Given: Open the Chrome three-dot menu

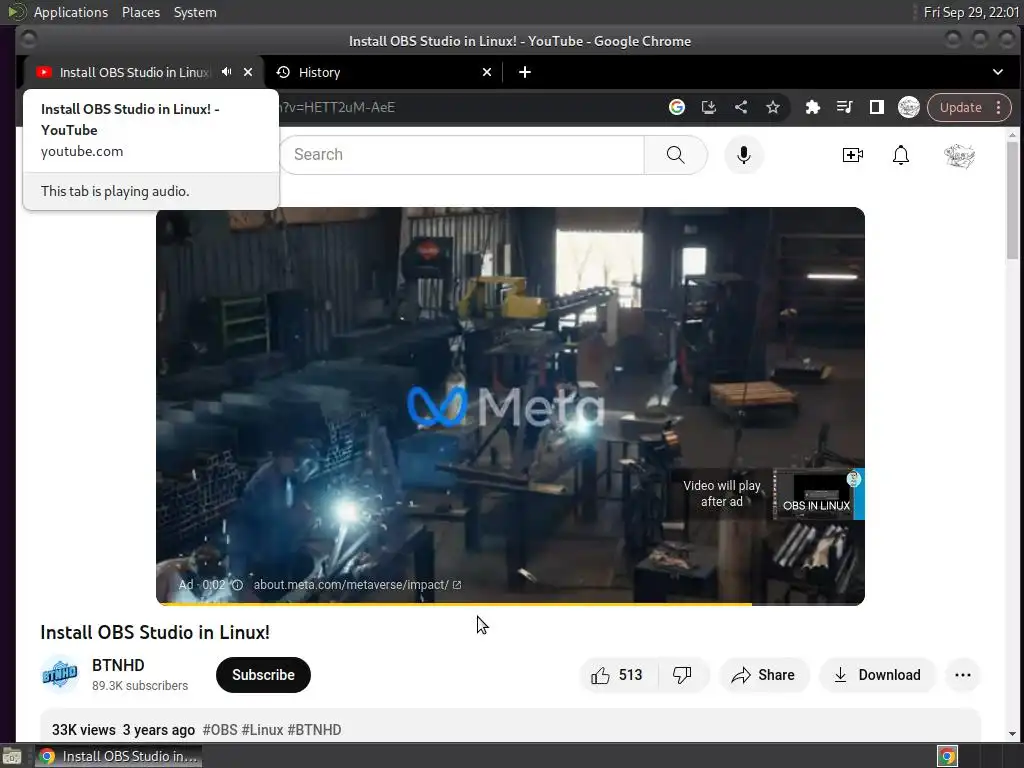Looking at the screenshot, I should pyautogui.click(x=999, y=107).
